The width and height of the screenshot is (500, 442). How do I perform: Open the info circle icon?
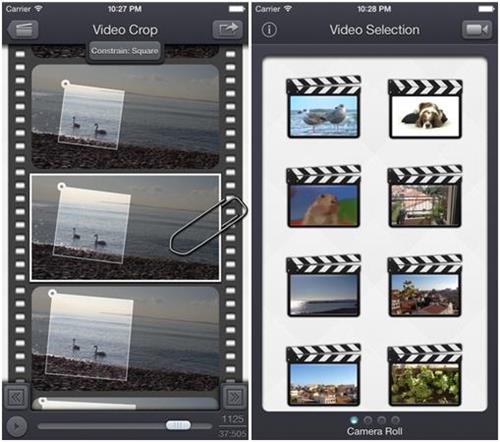269,30
